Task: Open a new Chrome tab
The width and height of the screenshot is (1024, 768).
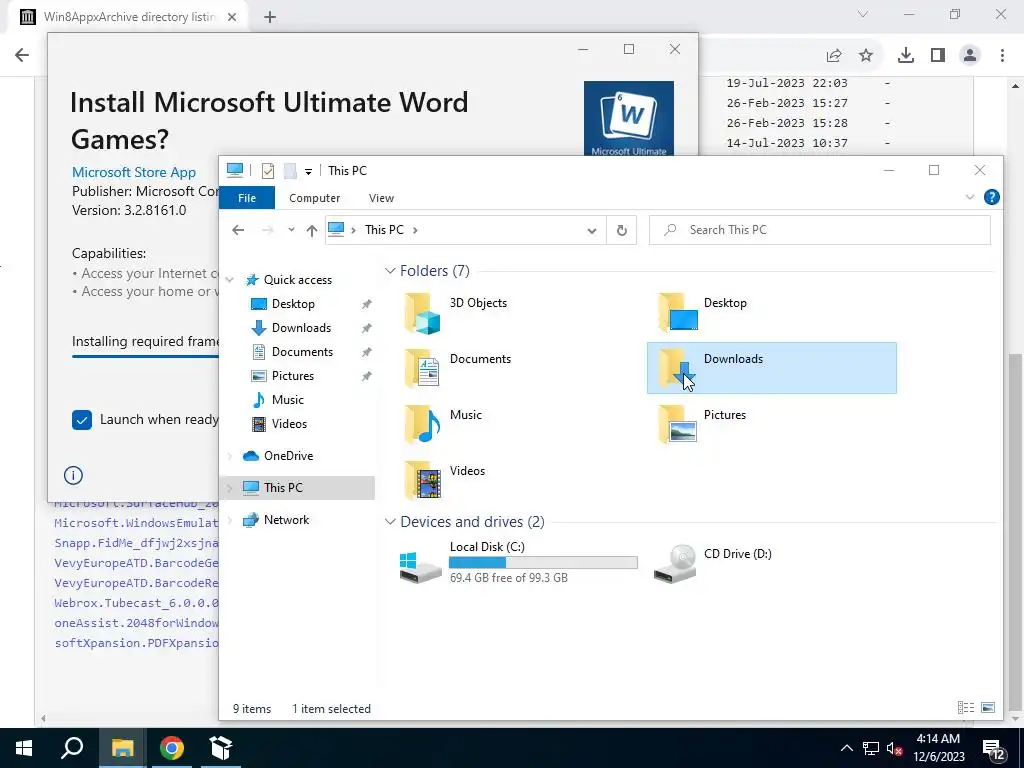Action: pos(270,17)
